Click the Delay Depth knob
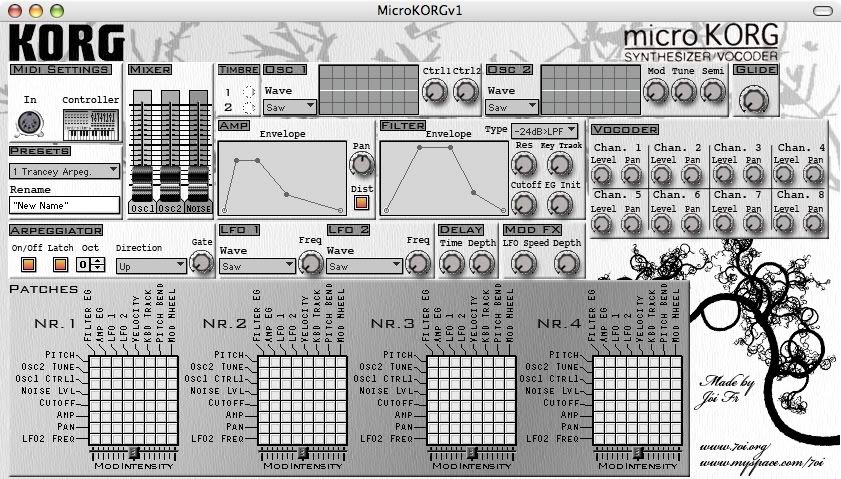 point(482,263)
